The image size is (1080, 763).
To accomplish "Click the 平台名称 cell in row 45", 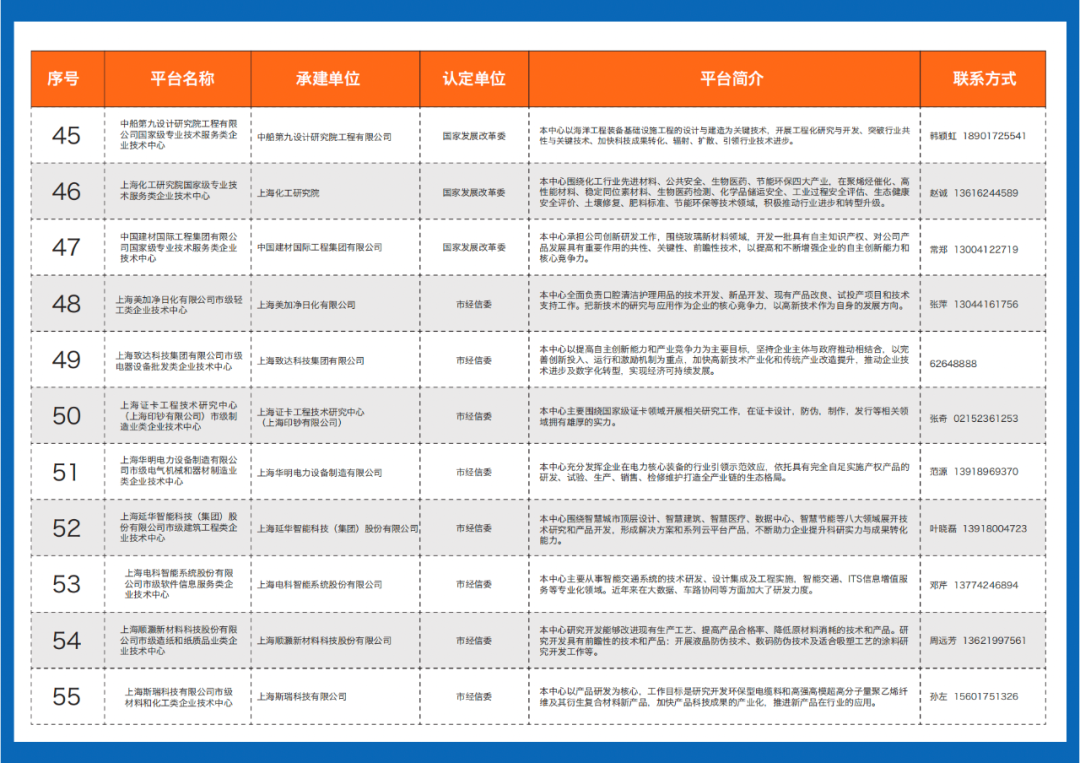I will (178, 134).
